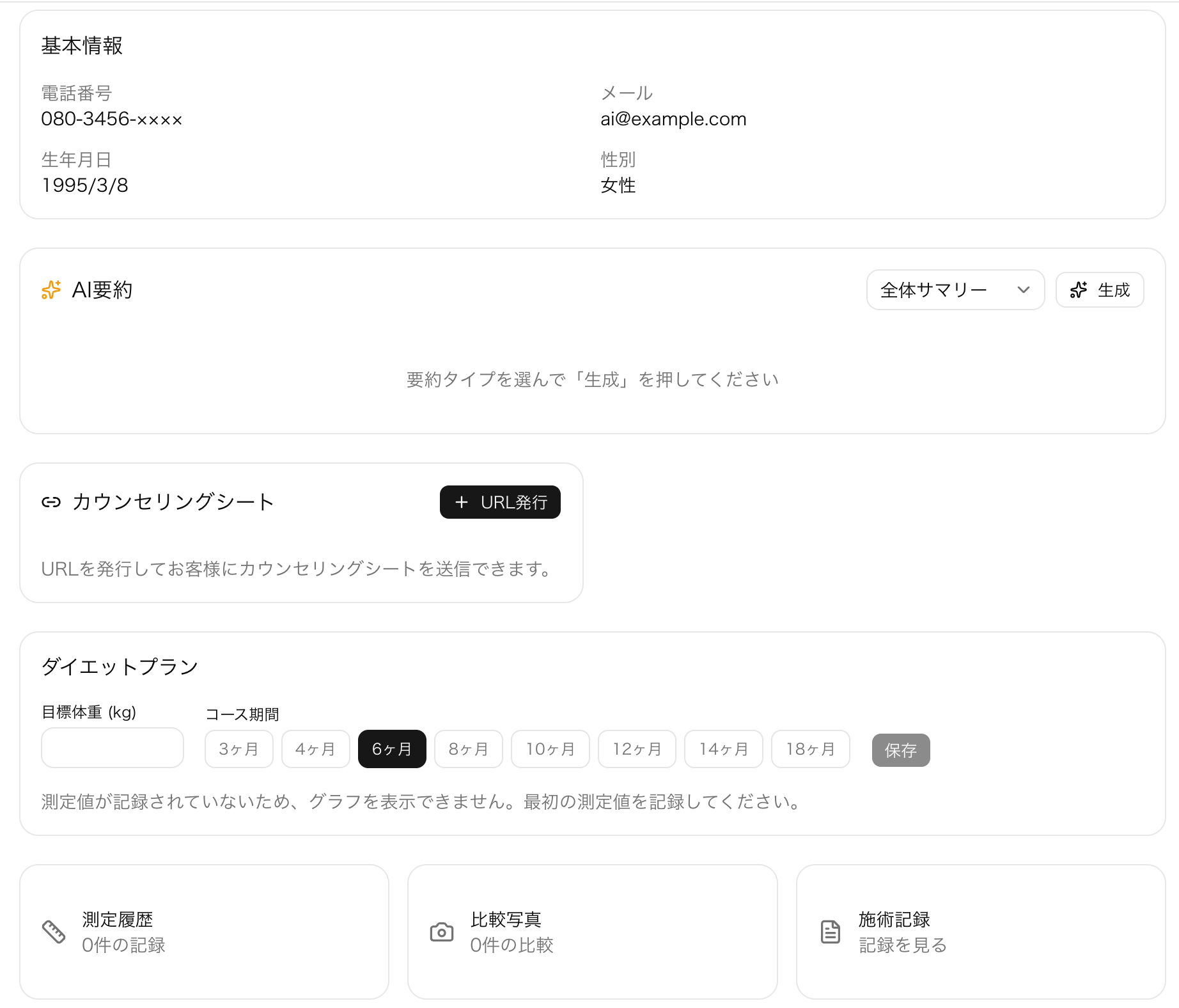Click the link icon beside カウンセリングシート
Image resolution: width=1179 pixels, height=1008 pixels.
click(51, 502)
